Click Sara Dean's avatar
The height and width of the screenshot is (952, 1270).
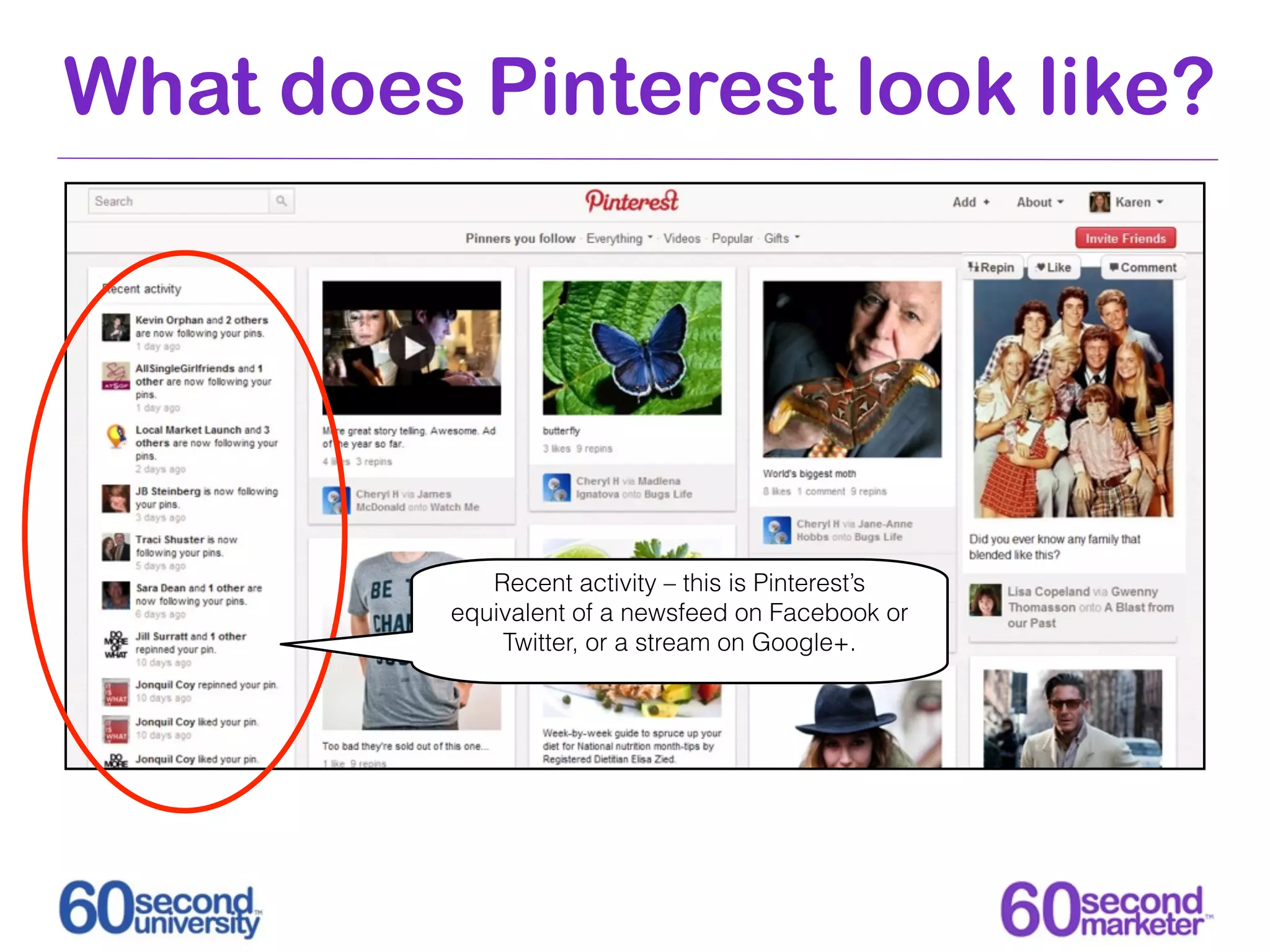(x=116, y=595)
